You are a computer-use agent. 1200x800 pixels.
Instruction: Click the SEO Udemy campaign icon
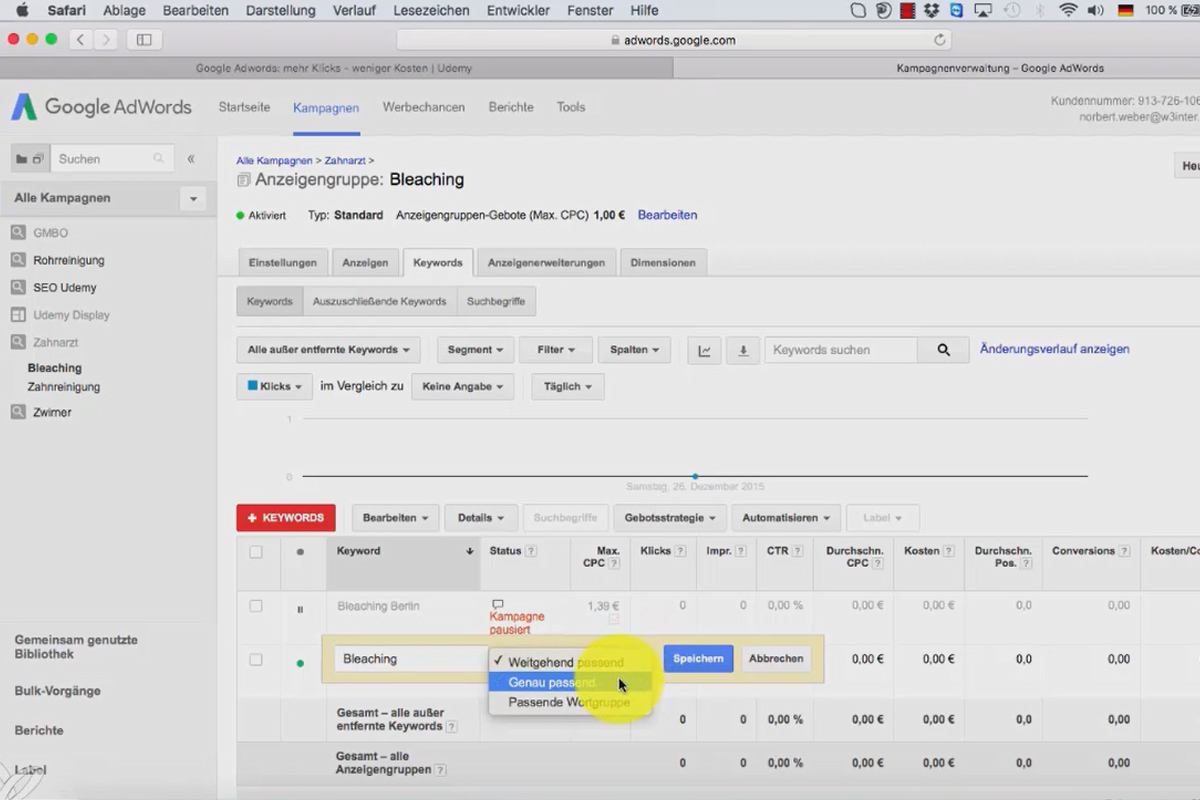[18, 287]
